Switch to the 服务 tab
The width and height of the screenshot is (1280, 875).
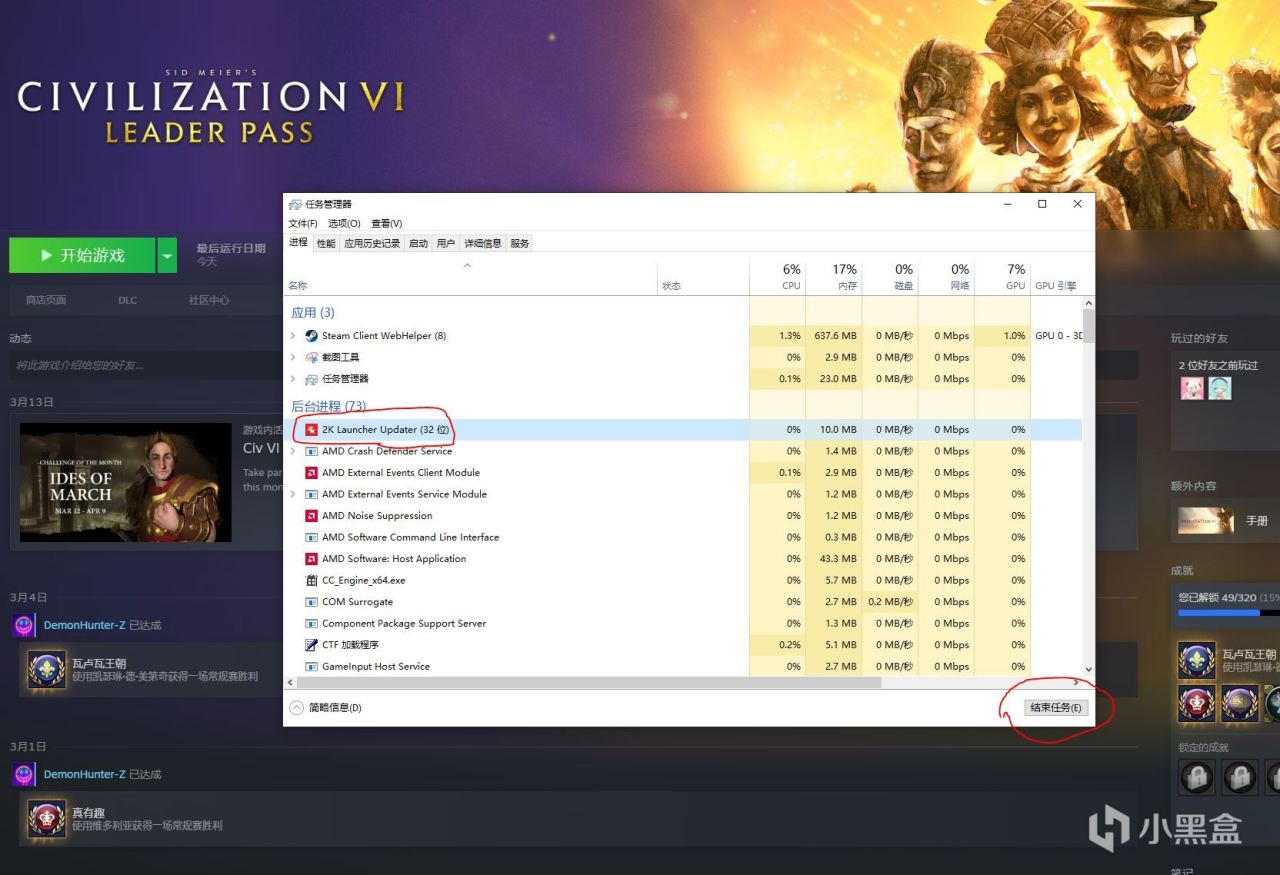point(520,243)
